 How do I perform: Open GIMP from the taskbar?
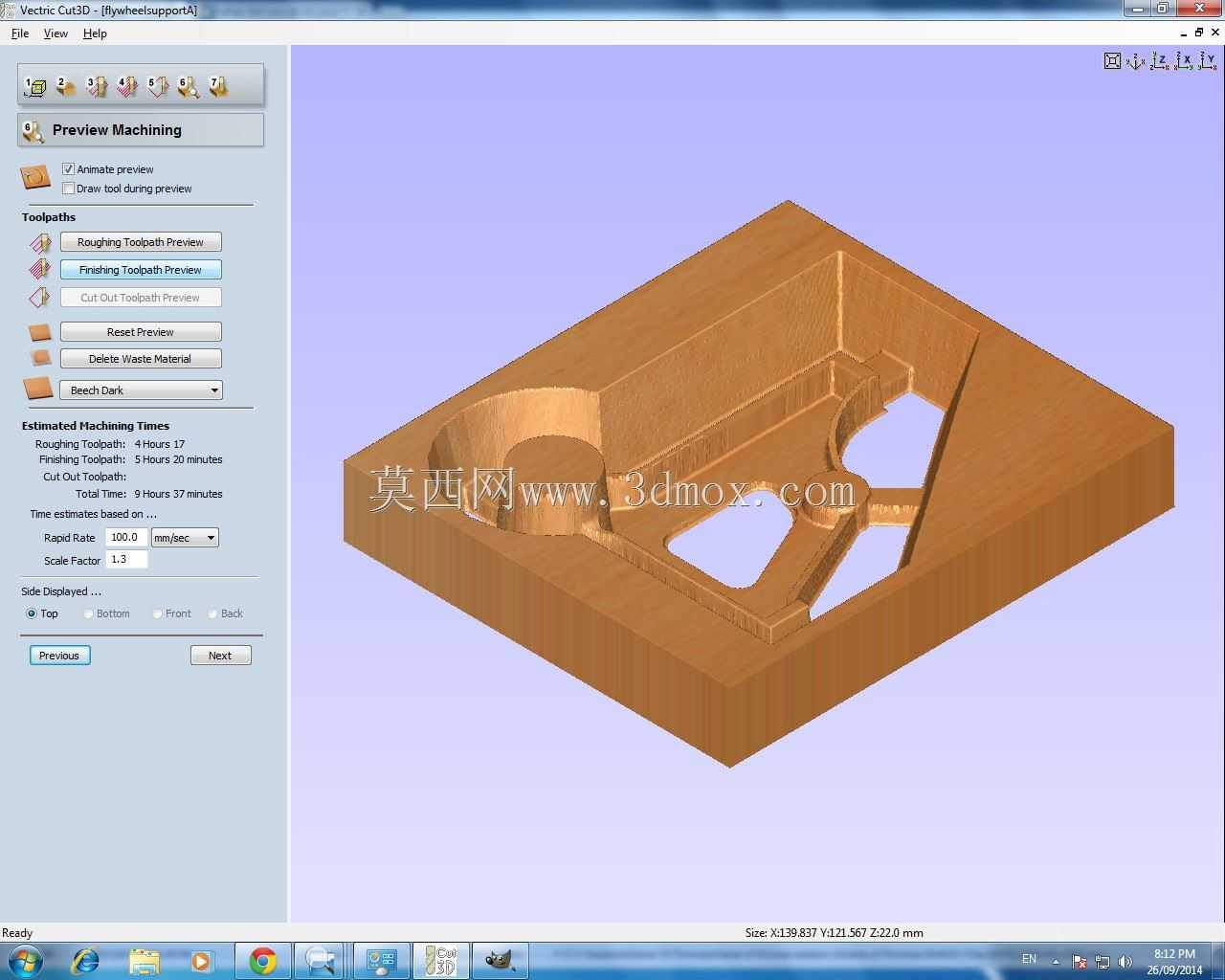500,961
